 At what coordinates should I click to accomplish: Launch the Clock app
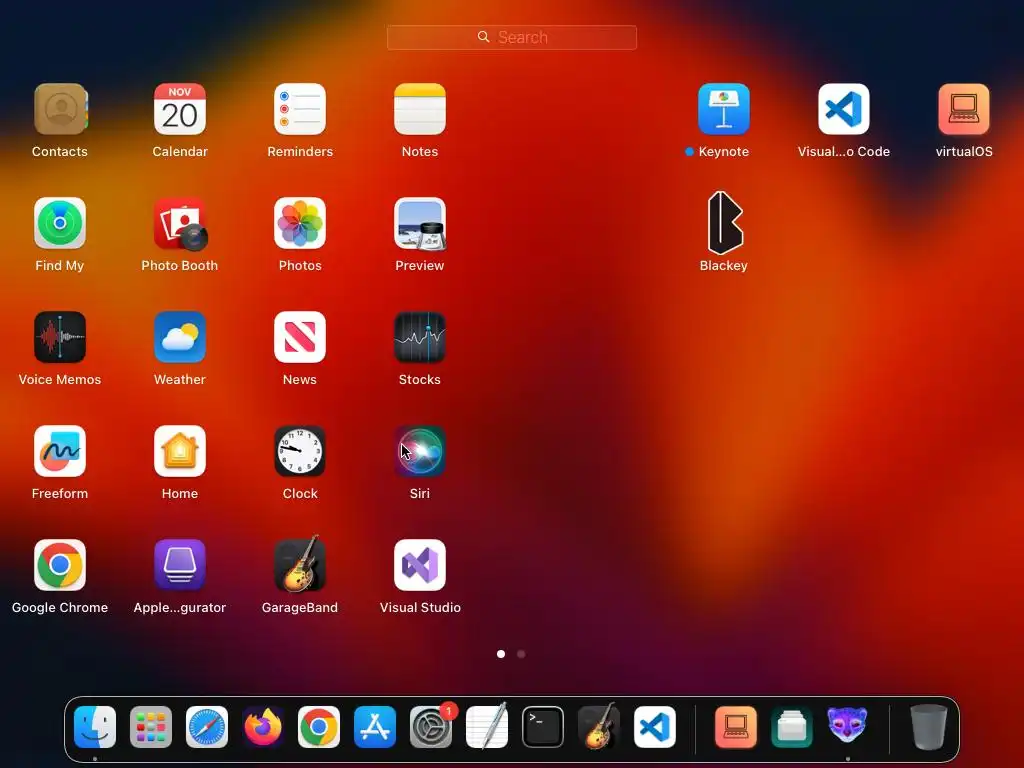click(x=300, y=451)
